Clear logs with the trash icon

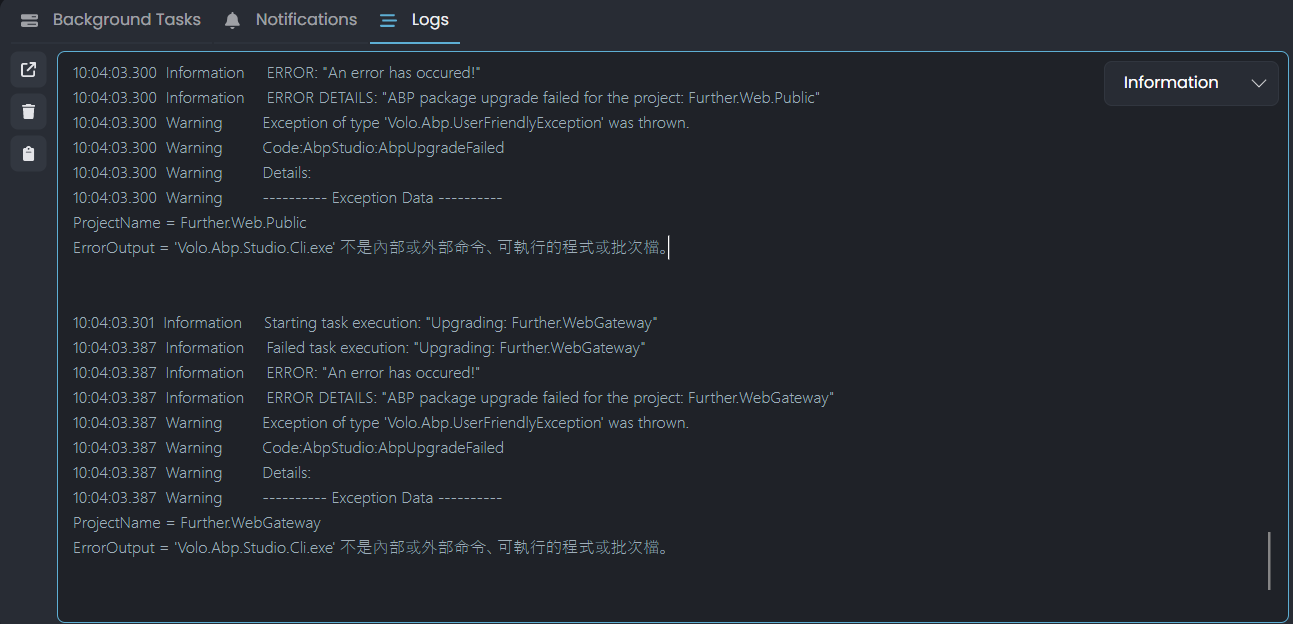[28, 112]
